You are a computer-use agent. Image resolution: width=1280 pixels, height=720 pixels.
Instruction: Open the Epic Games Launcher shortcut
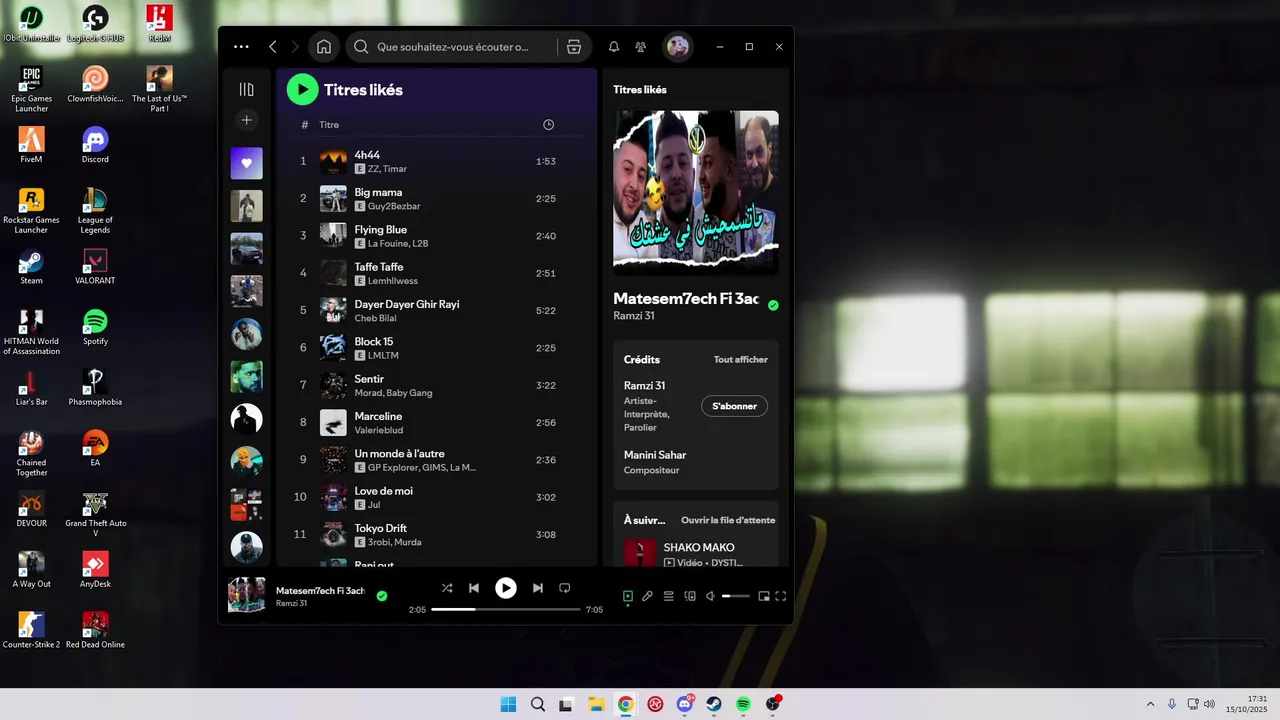coord(31,90)
